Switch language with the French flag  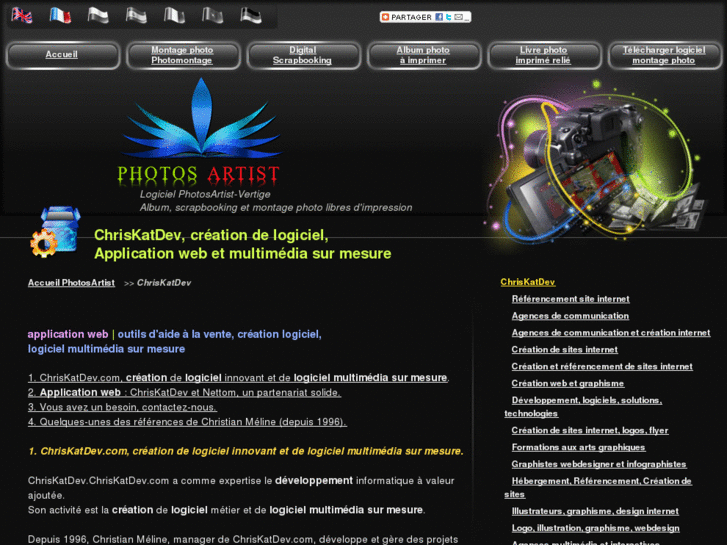pyautogui.click(x=60, y=15)
